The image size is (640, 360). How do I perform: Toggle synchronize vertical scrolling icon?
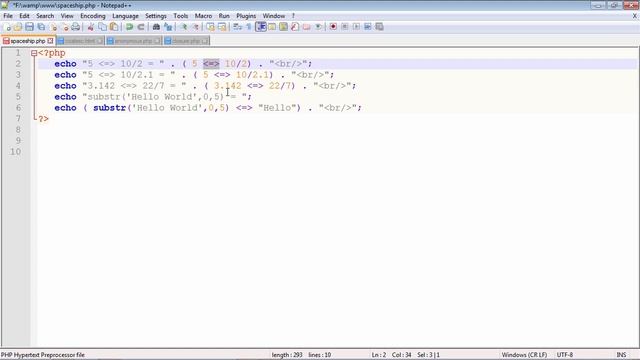tap(210, 27)
